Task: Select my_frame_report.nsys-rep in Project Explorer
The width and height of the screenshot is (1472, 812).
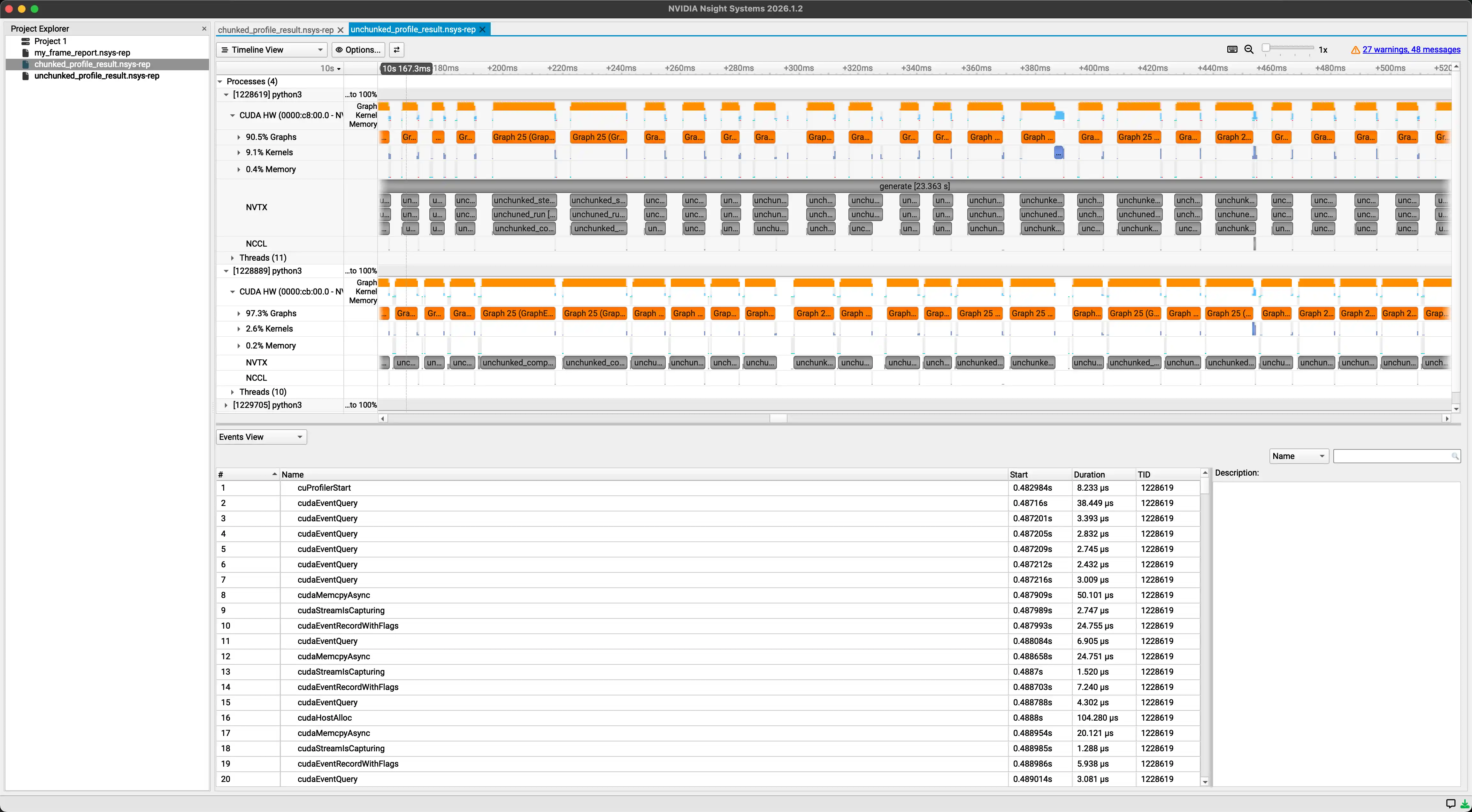Action: [x=82, y=53]
